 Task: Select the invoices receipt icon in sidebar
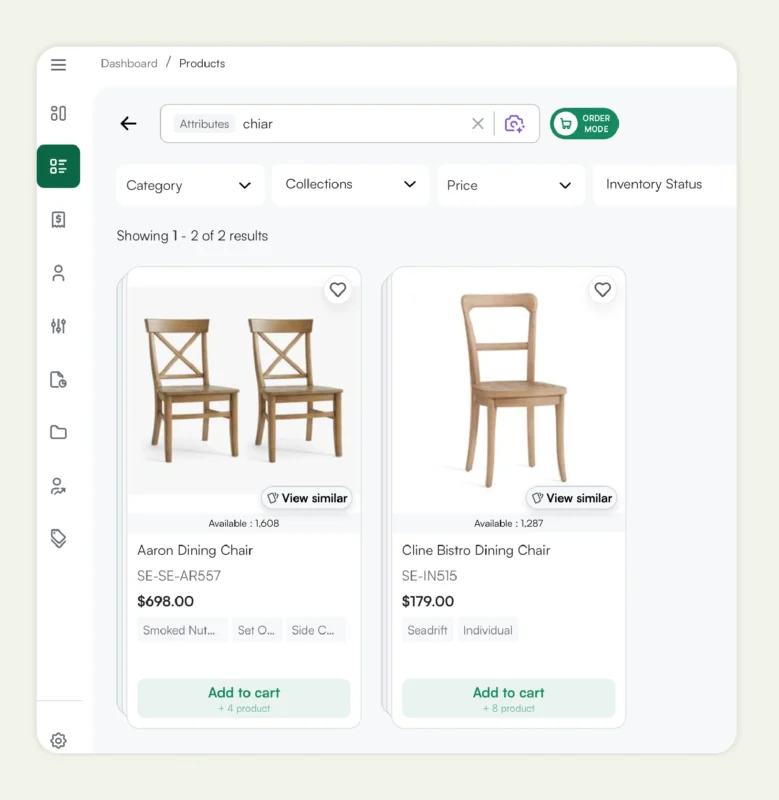click(x=58, y=219)
